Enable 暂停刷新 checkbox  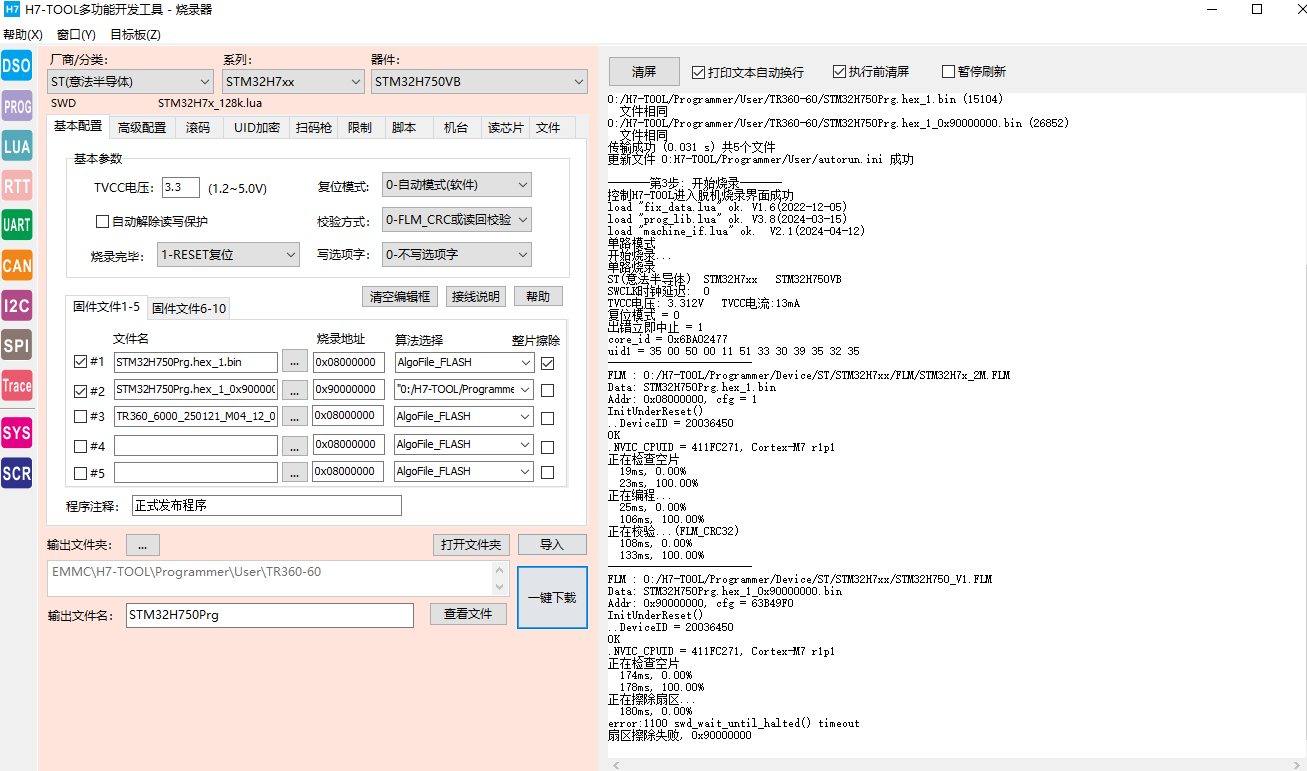(x=948, y=72)
